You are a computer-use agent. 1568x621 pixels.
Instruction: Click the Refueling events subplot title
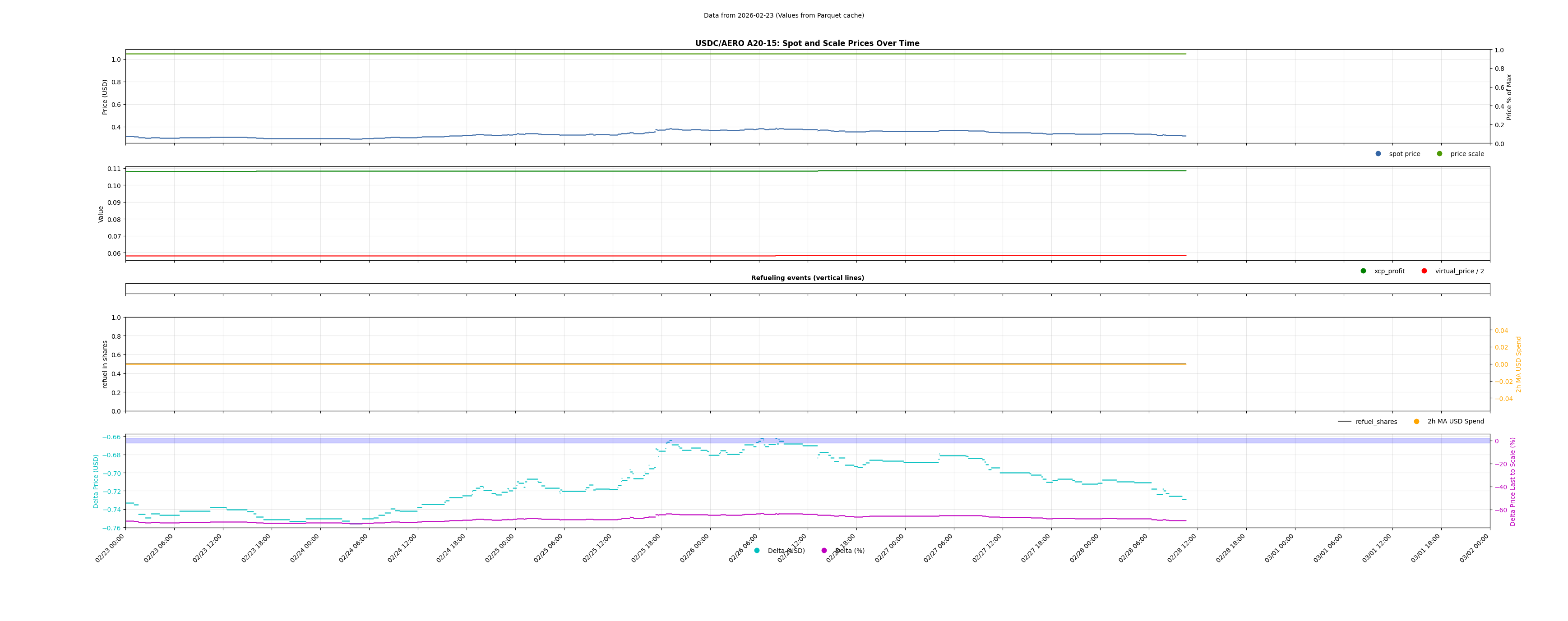[807, 278]
